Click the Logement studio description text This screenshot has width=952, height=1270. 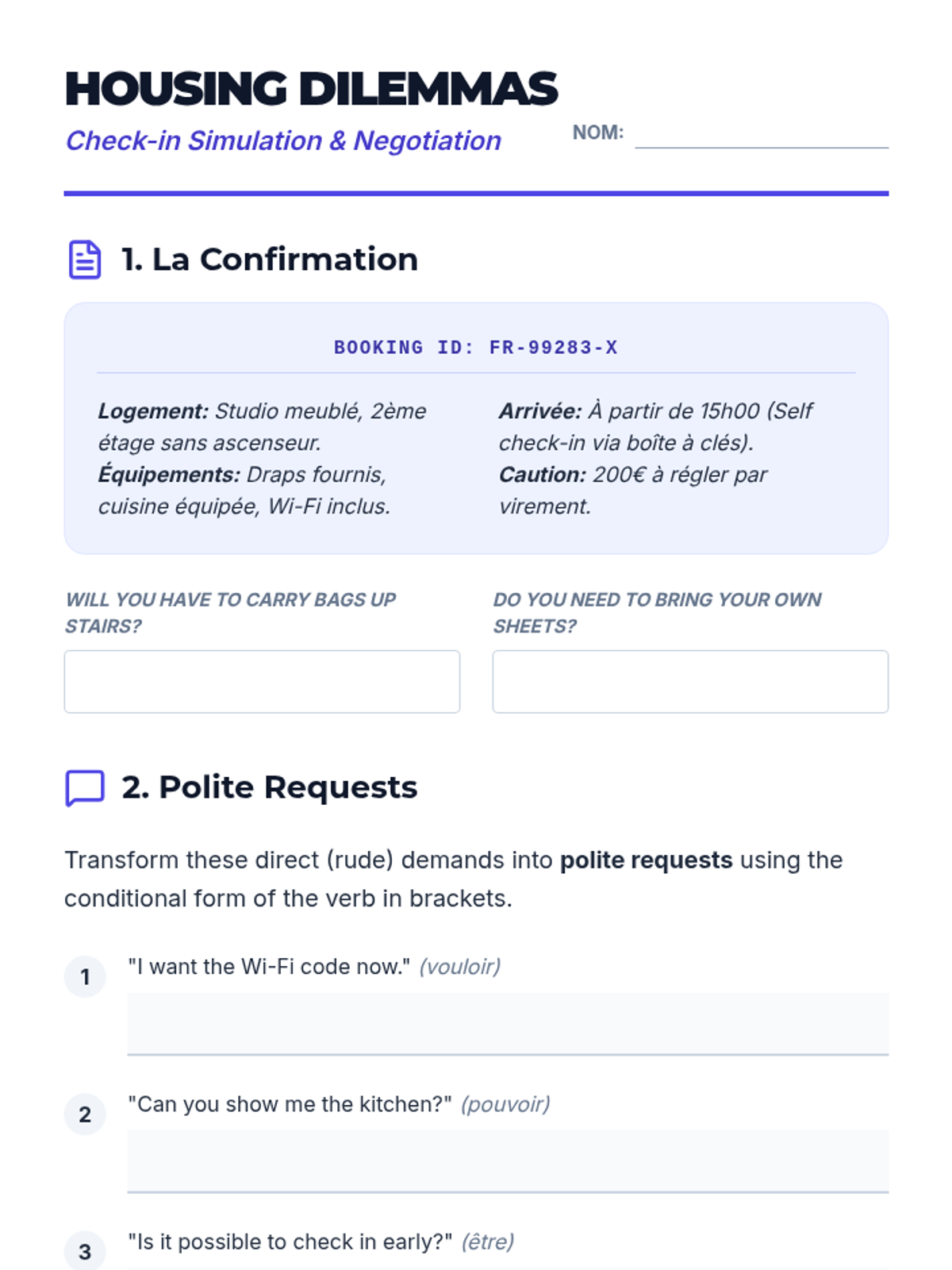tap(262, 426)
